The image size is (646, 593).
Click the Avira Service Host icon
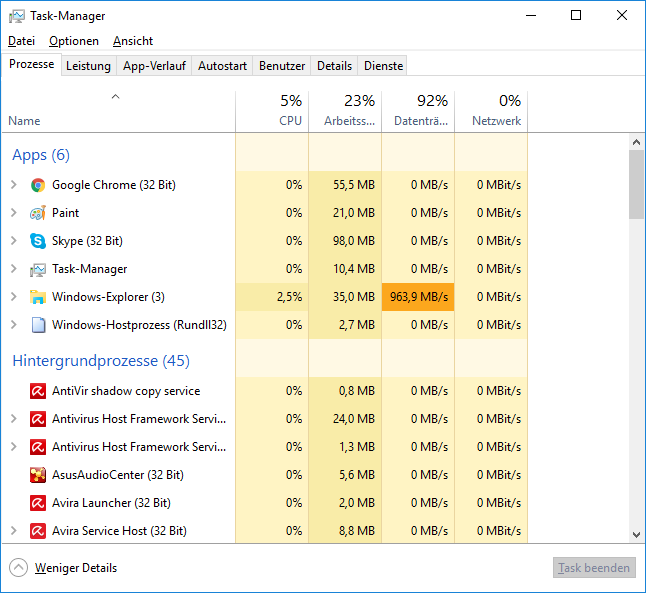click(x=38, y=531)
